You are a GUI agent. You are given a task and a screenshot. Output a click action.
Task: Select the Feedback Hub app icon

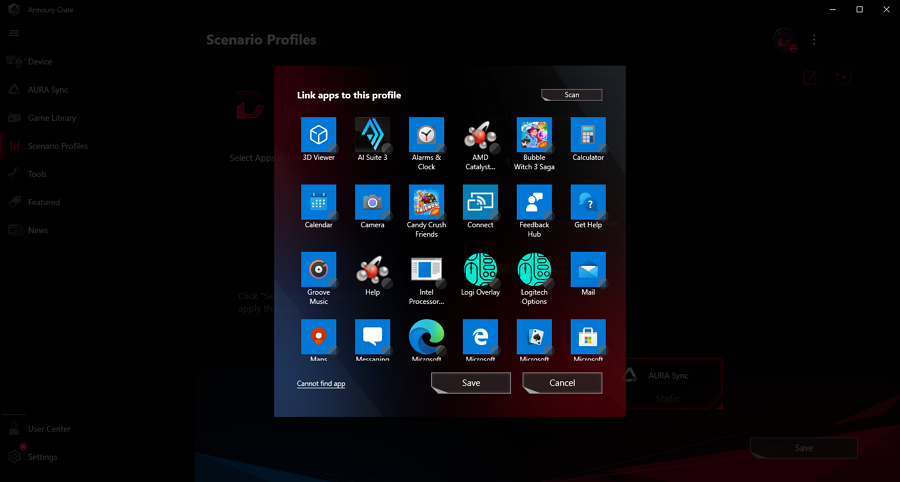coord(534,202)
